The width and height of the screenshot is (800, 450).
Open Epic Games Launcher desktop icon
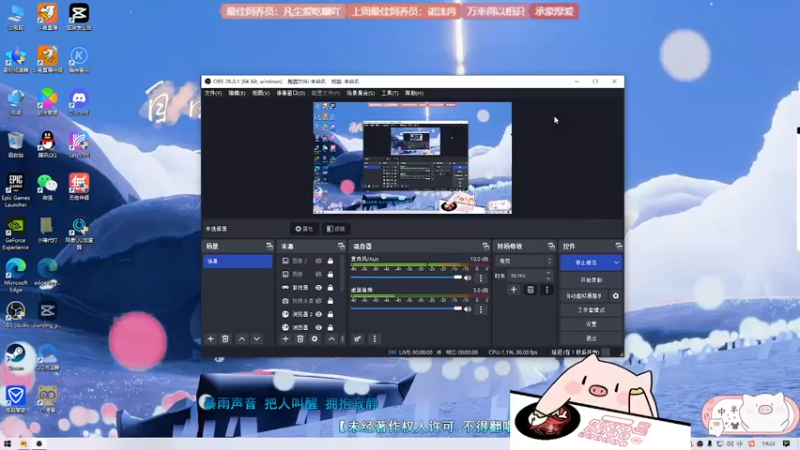[15, 191]
